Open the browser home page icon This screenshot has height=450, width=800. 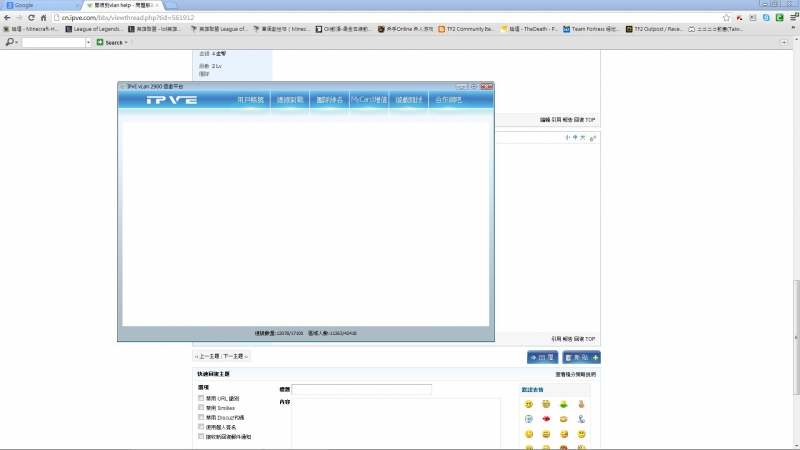pos(43,17)
